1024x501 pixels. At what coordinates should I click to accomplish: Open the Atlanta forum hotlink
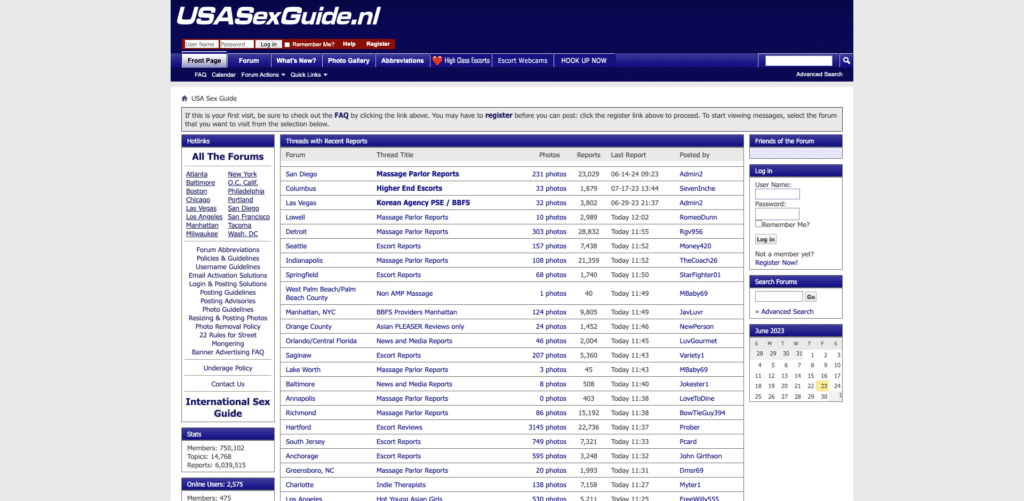pyautogui.click(x=197, y=174)
